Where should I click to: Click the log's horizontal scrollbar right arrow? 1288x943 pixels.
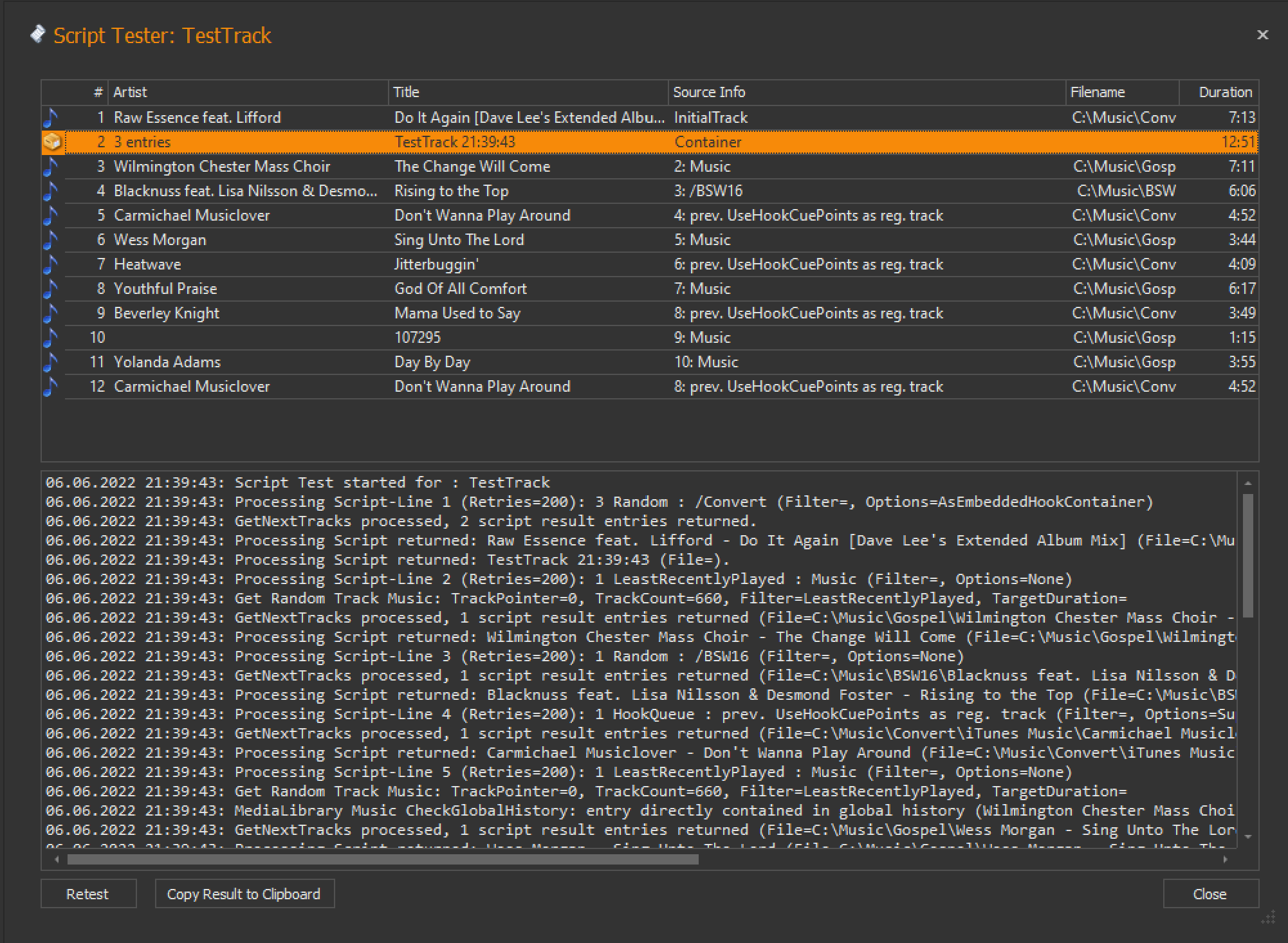[1226, 859]
